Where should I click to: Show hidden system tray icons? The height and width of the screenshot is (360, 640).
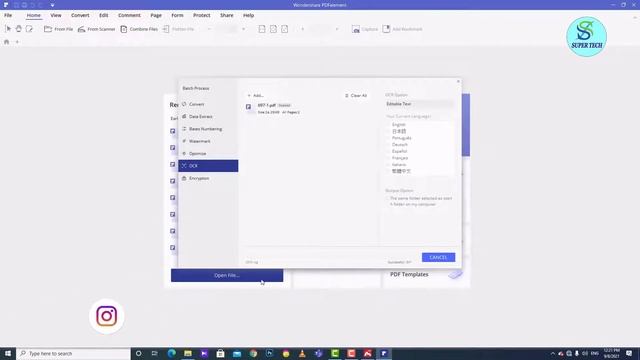coord(553,353)
